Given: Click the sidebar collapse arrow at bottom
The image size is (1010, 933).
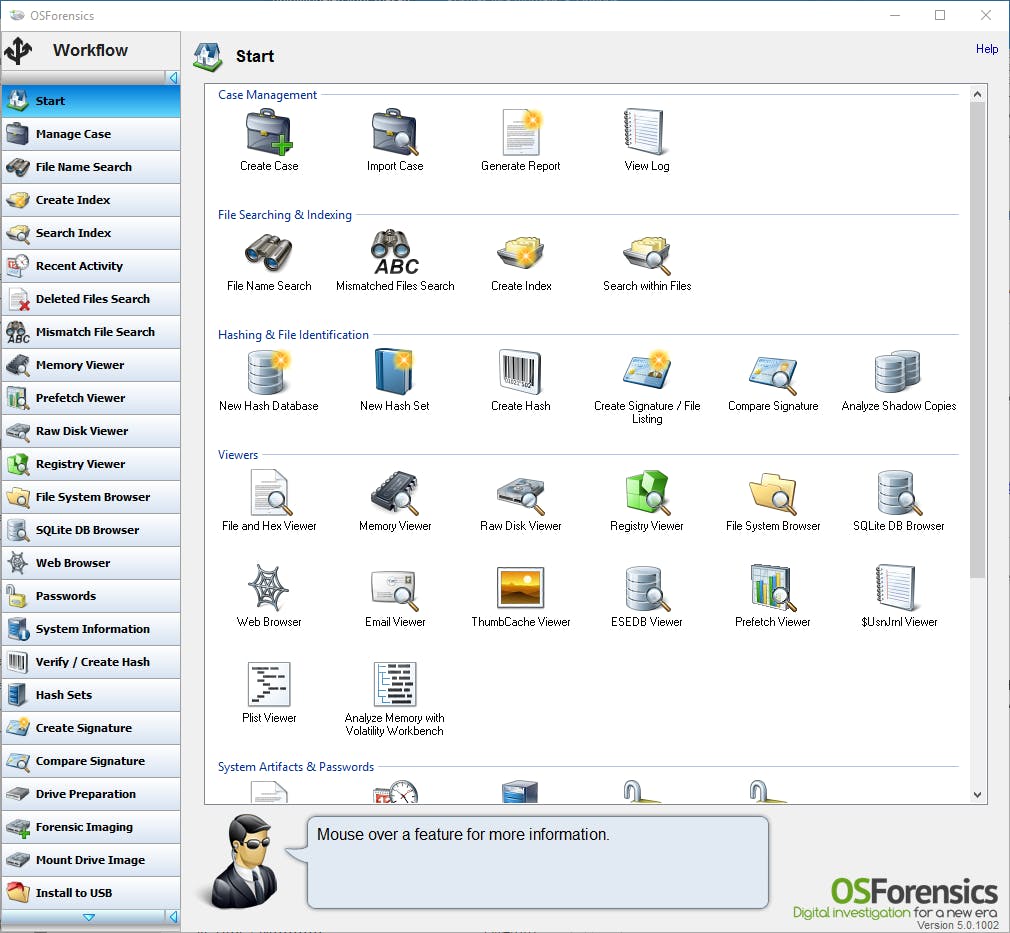Looking at the screenshot, I should [x=173, y=916].
